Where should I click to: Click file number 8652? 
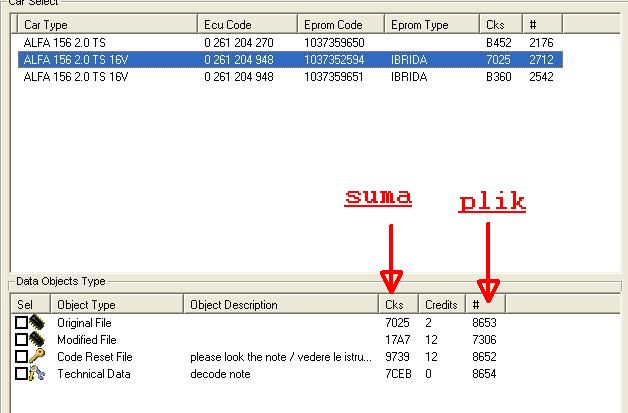(x=484, y=357)
